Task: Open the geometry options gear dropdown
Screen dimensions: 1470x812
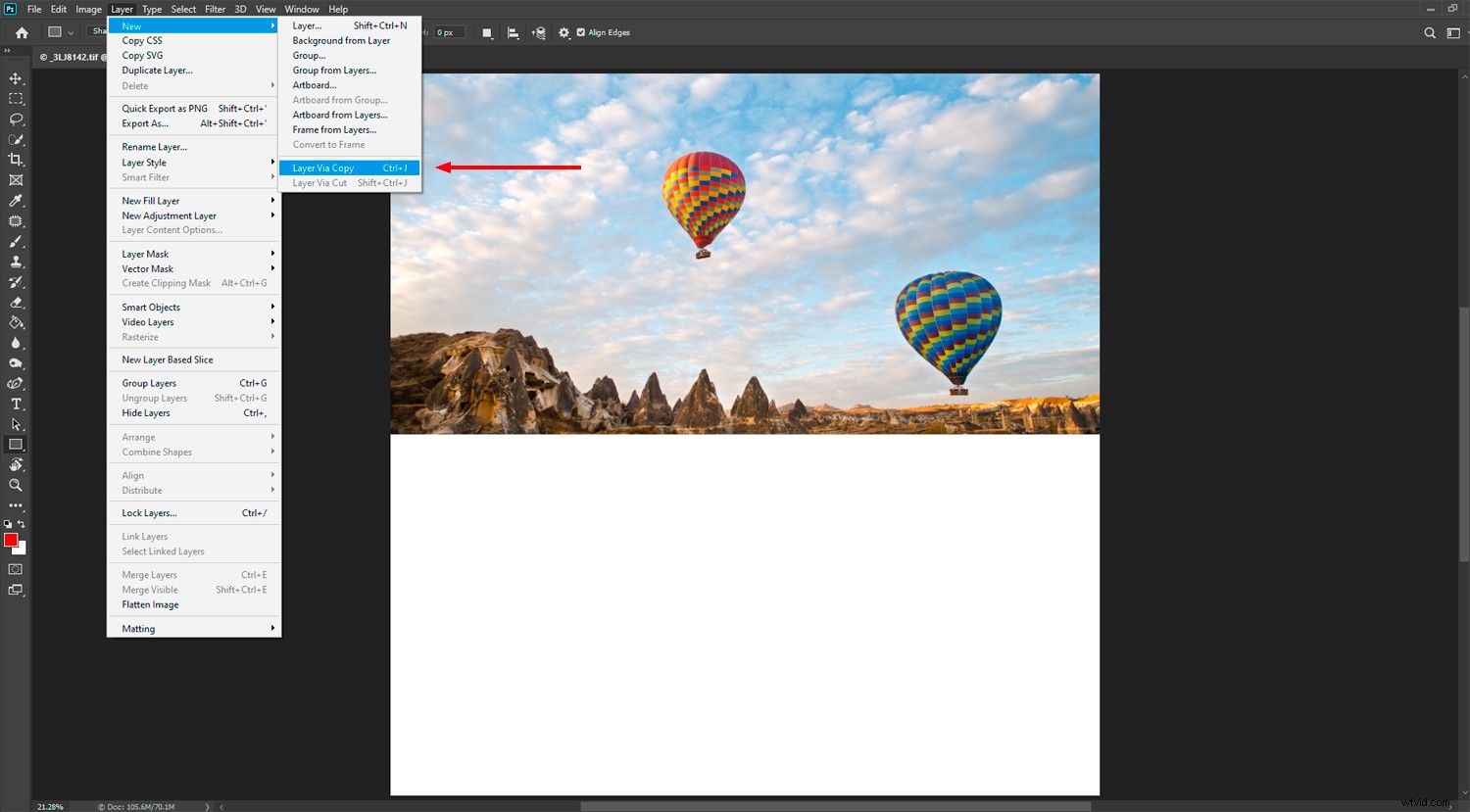Action: coord(564,32)
